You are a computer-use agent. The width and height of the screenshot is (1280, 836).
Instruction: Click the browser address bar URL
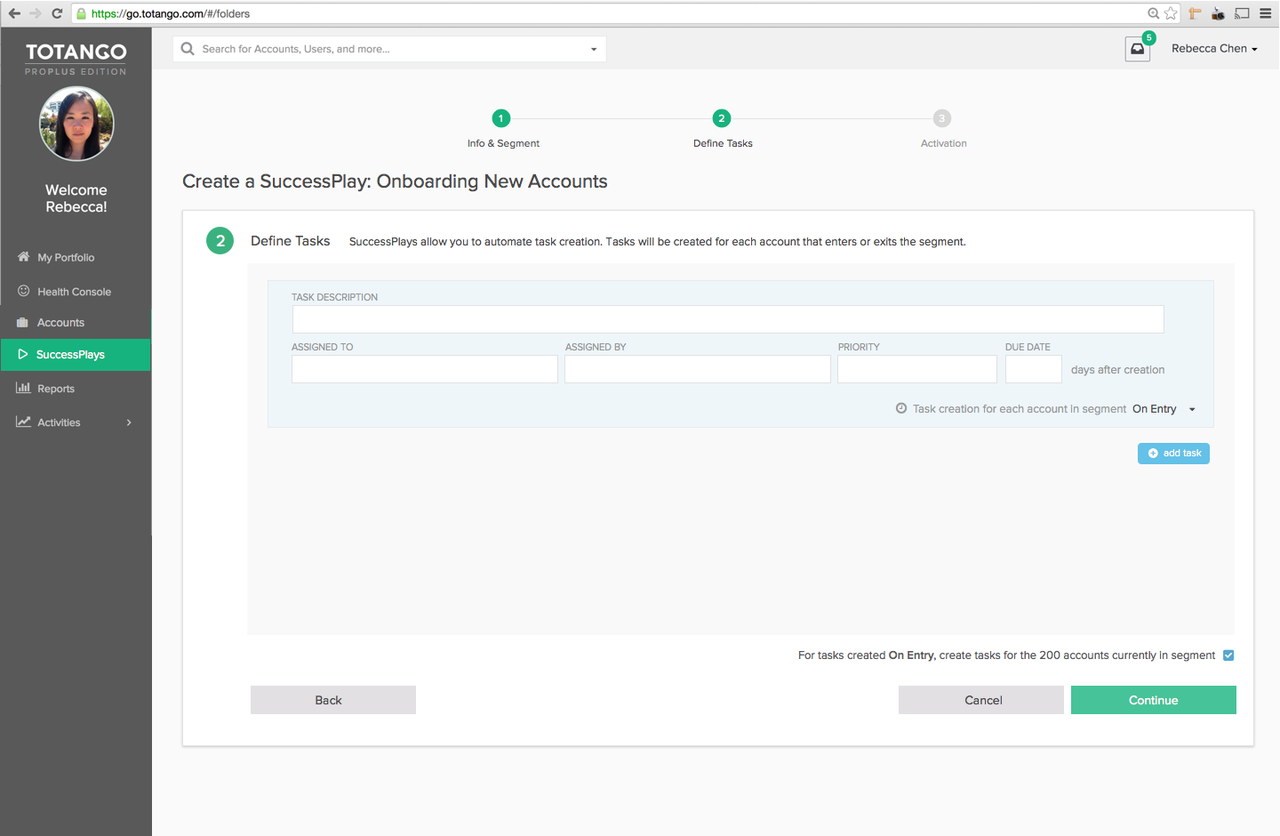170,14
